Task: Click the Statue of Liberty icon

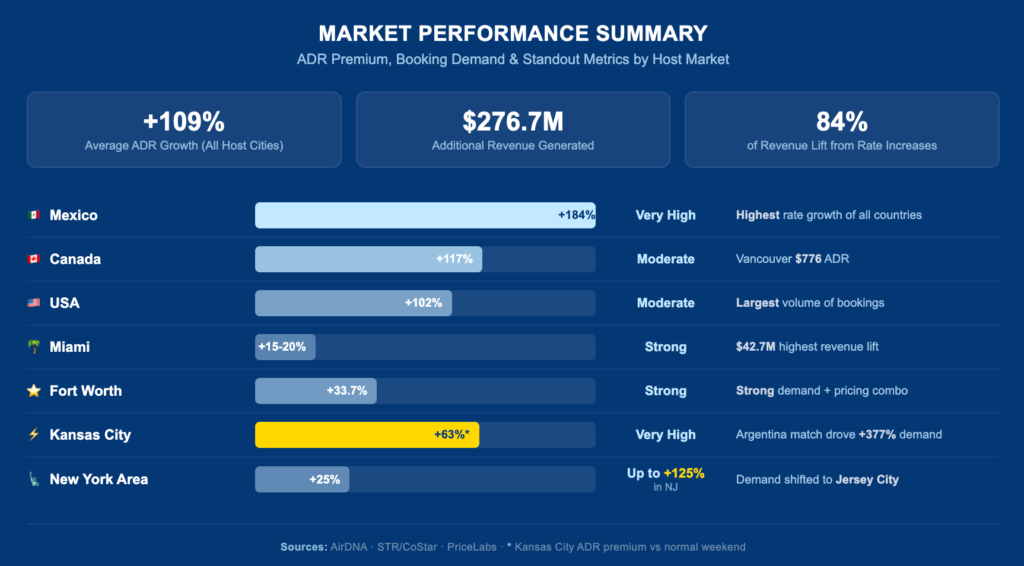Action: [x=34, y=479]
